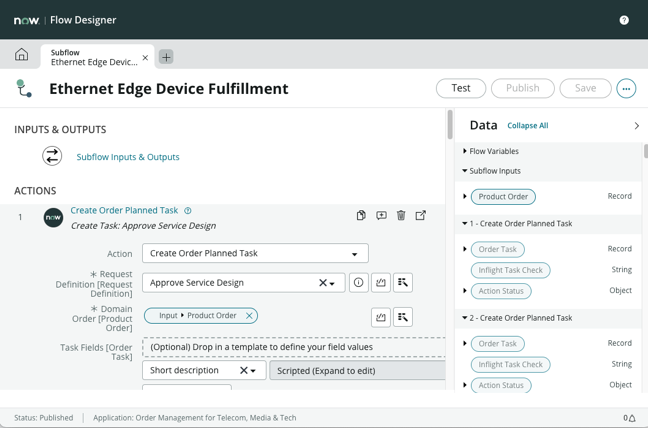Click the Order Task pill in section 1
The width and height of the screenshot is (648, 428).
click(498, 249)
